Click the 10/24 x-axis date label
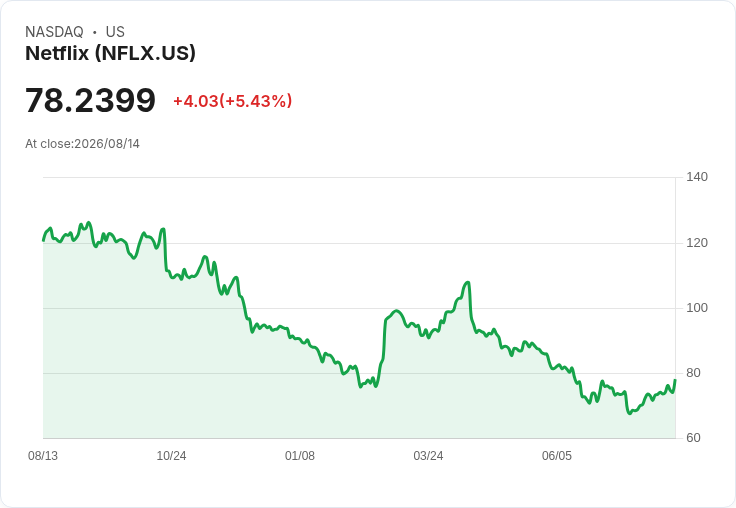 [x=171, y=456]
